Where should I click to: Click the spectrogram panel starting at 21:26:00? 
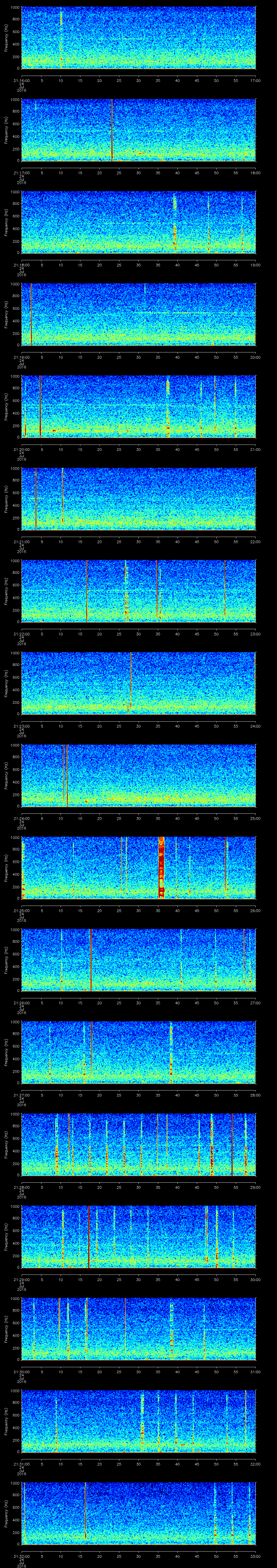[139, 960]
